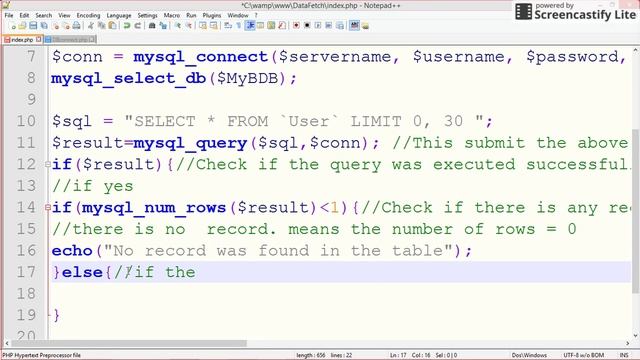Open the Function List panel icon

point(282,26)
